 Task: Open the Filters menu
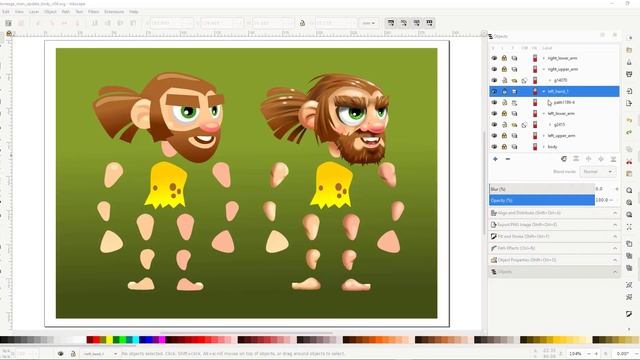point(93,12)
